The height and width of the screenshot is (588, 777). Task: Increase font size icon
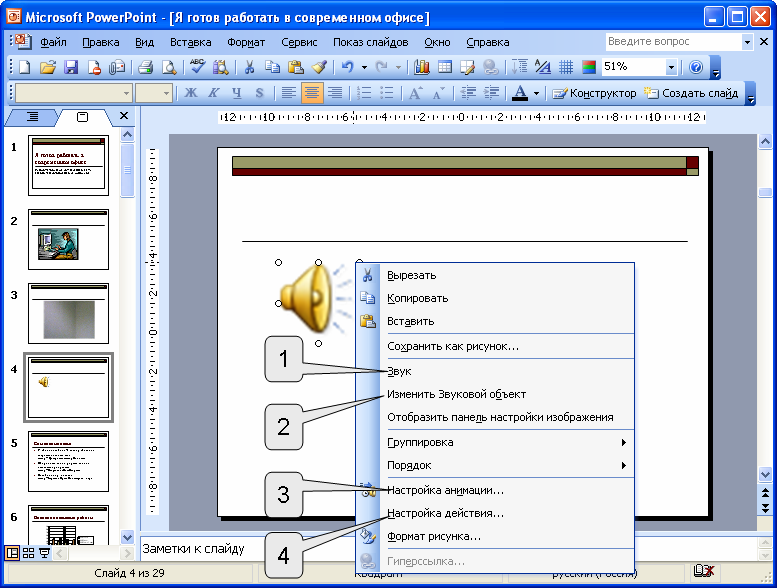pos(415,93)
